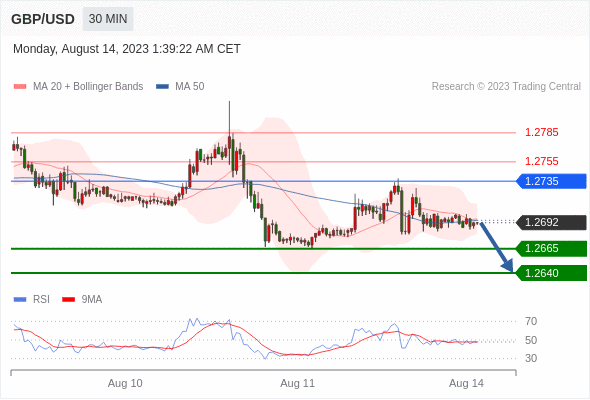The height and width of the screenshot is (400, 590).
Task: Click the GBP/USD pair title
Action: coord(43,19)
